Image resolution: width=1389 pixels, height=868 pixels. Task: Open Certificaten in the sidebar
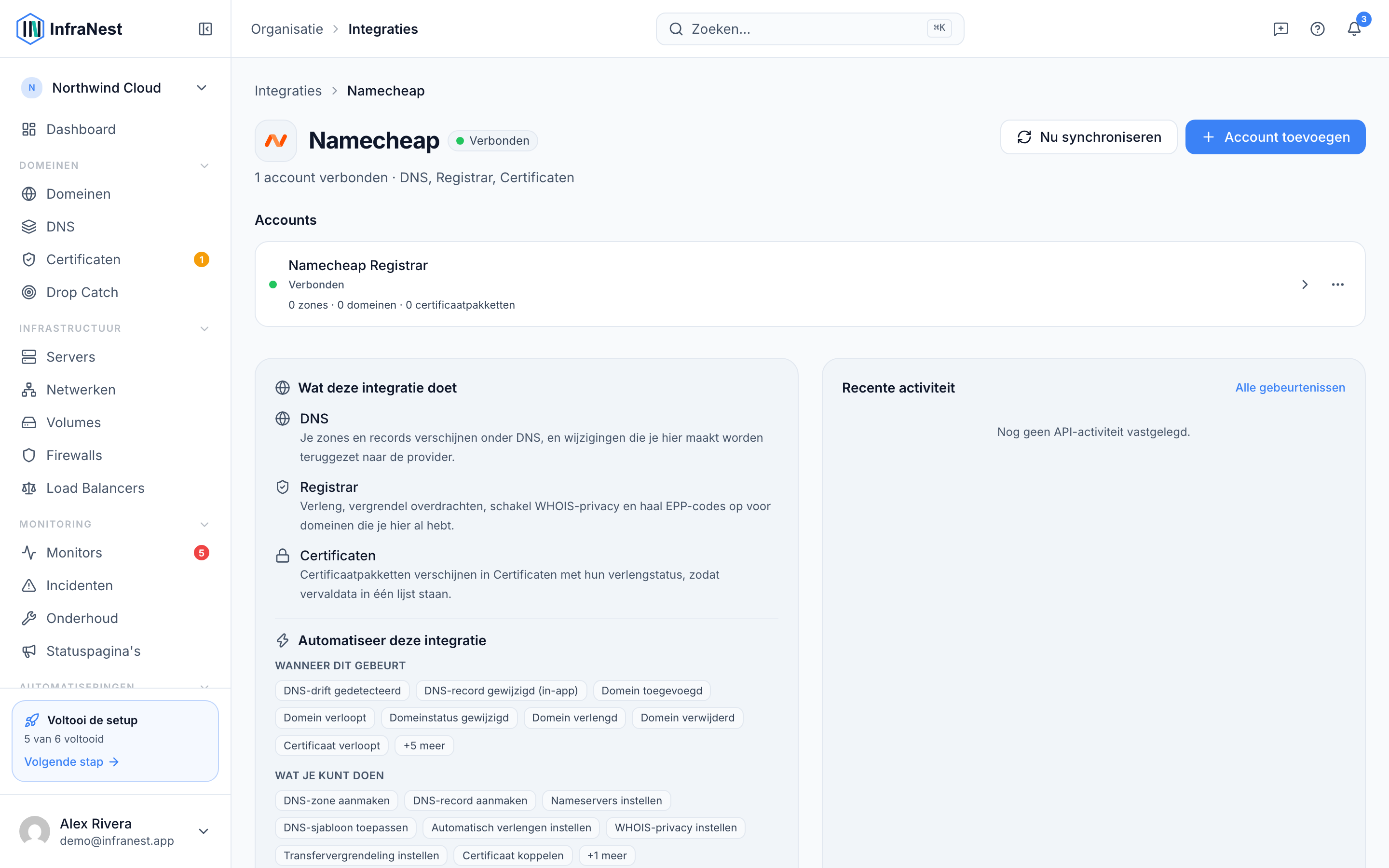click(x=115, y=259)
